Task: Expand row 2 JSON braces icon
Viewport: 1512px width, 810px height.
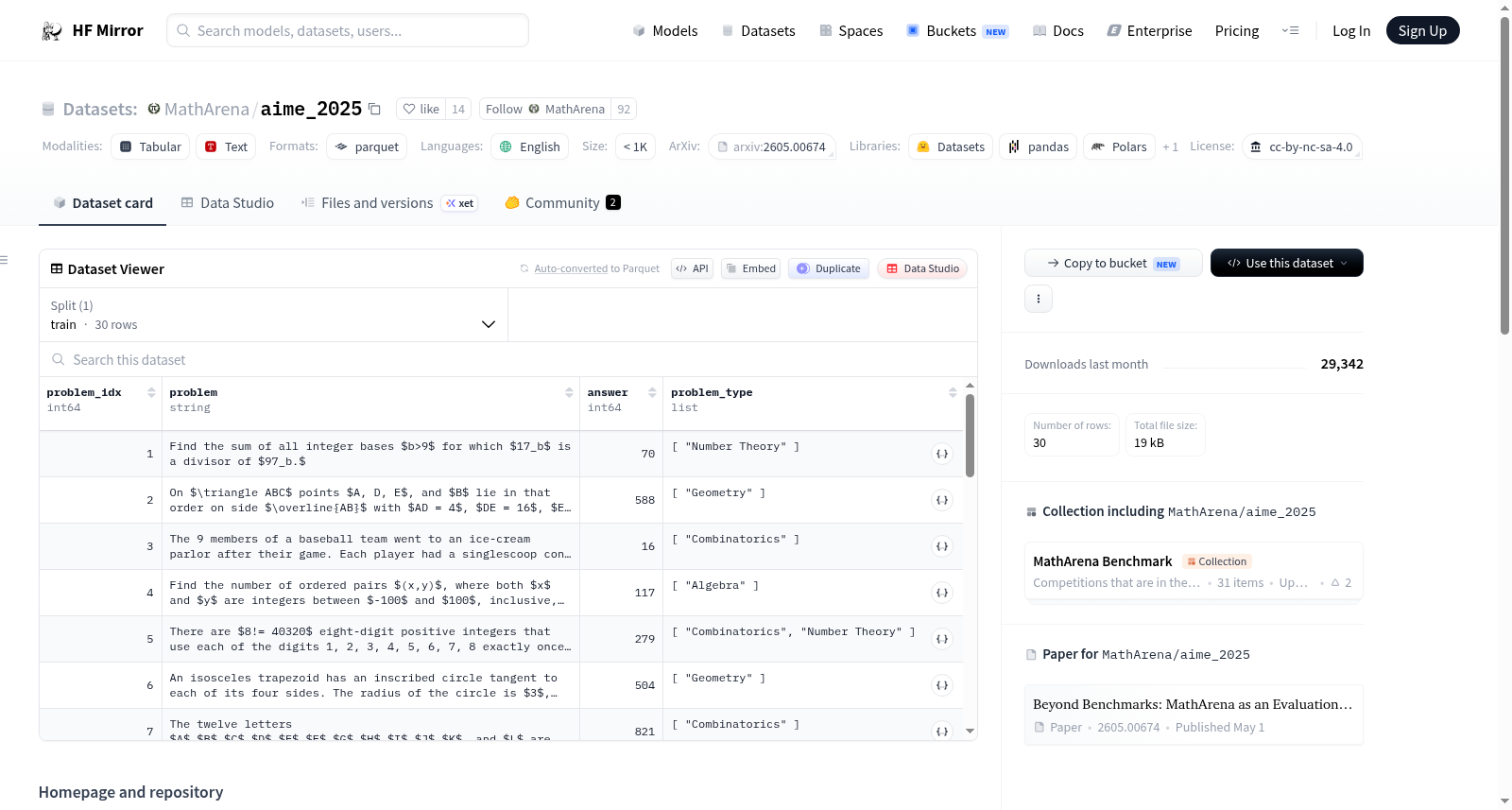Action: coord(942,500)
